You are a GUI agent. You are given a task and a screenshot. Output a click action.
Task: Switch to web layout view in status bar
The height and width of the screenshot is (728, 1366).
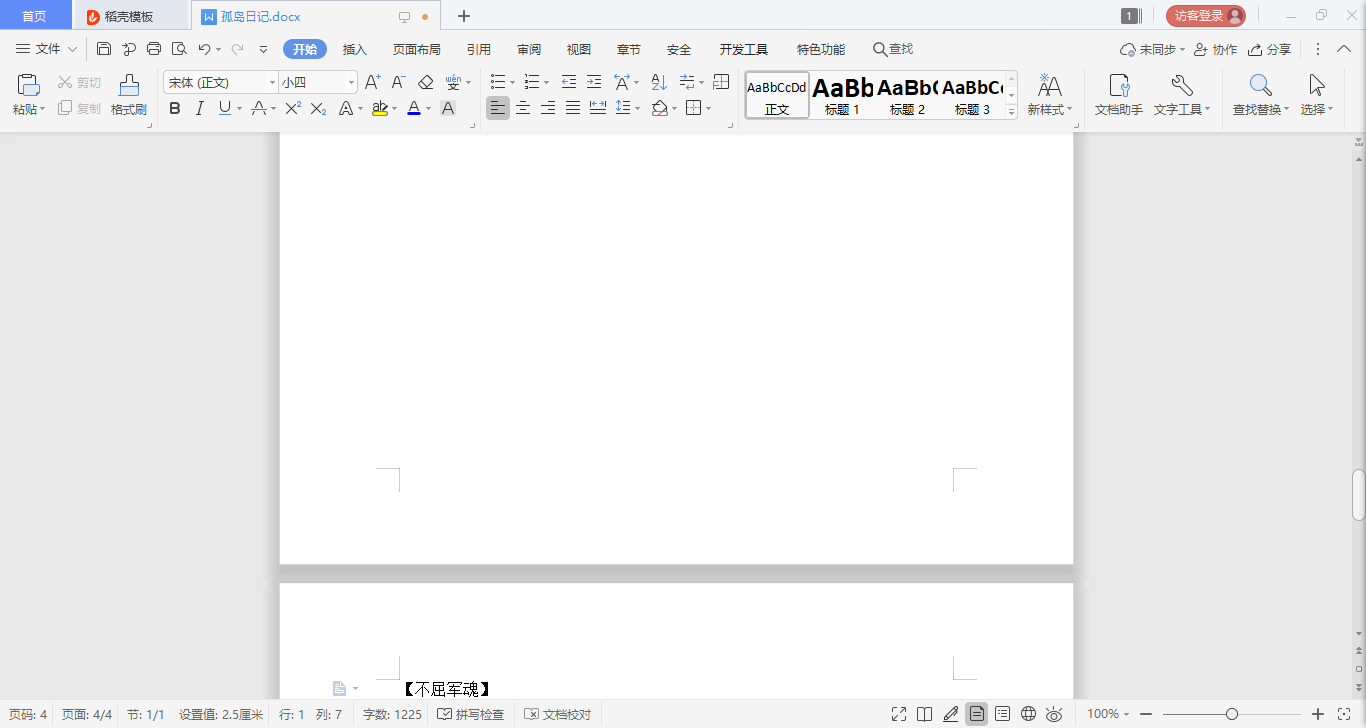[x=1029, y=714]
